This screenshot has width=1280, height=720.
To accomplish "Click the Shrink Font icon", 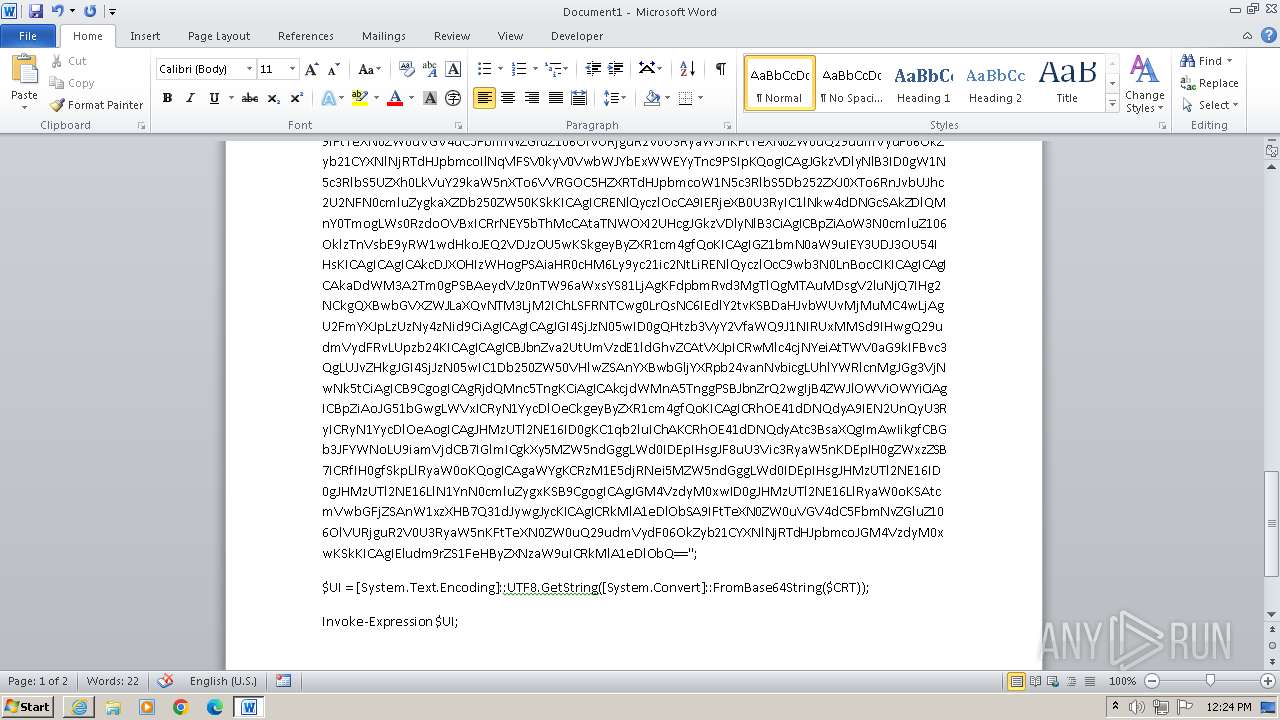I will tap(335, 69).
